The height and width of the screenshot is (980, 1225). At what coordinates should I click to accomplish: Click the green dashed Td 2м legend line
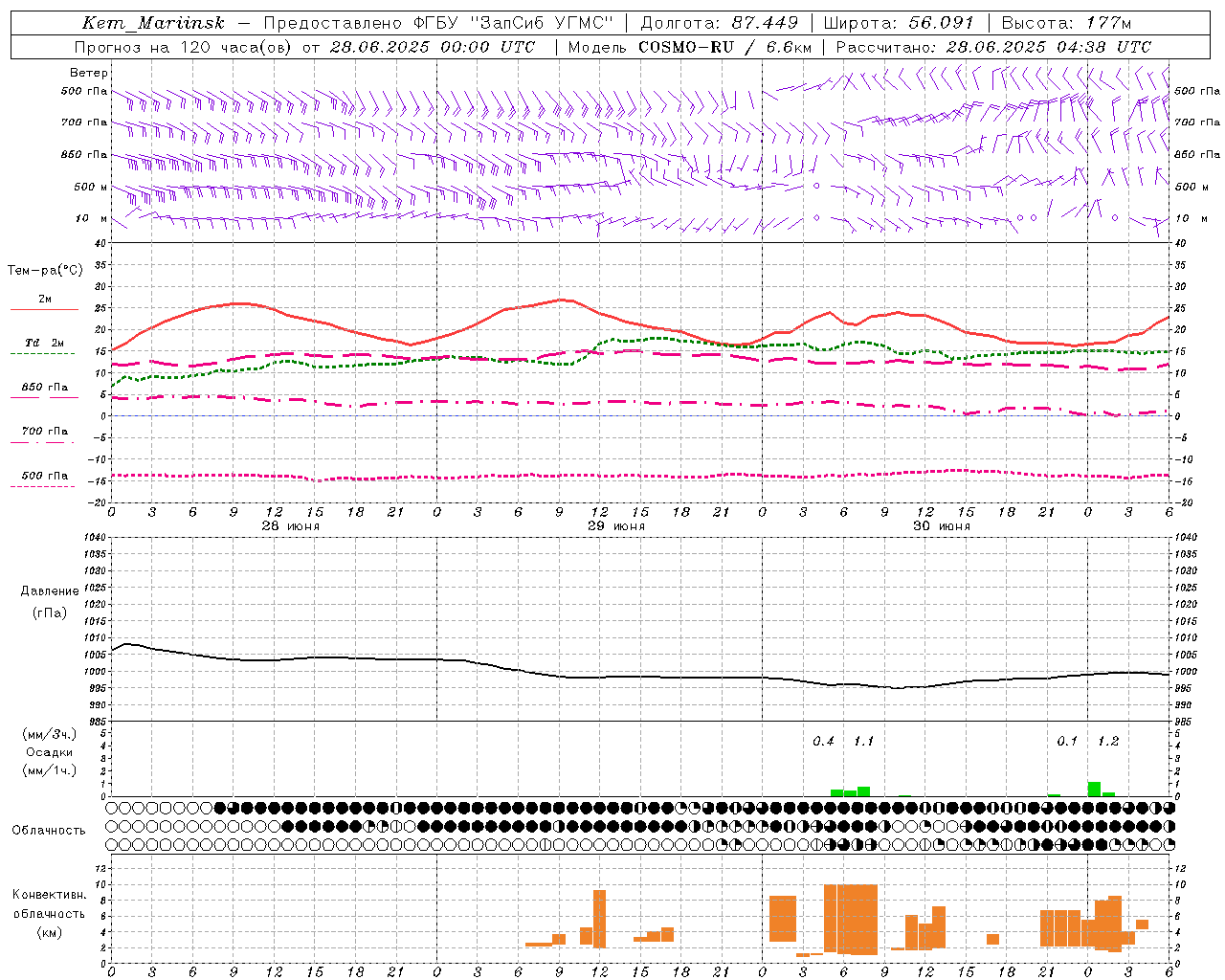coord(44,353)
